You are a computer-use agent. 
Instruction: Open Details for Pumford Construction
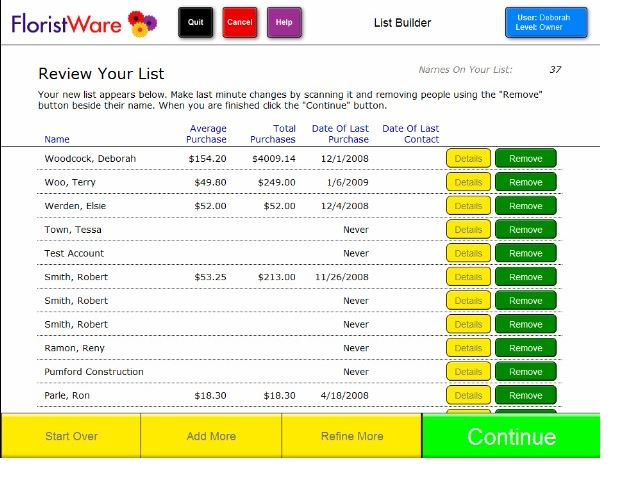tap(468, 371)
